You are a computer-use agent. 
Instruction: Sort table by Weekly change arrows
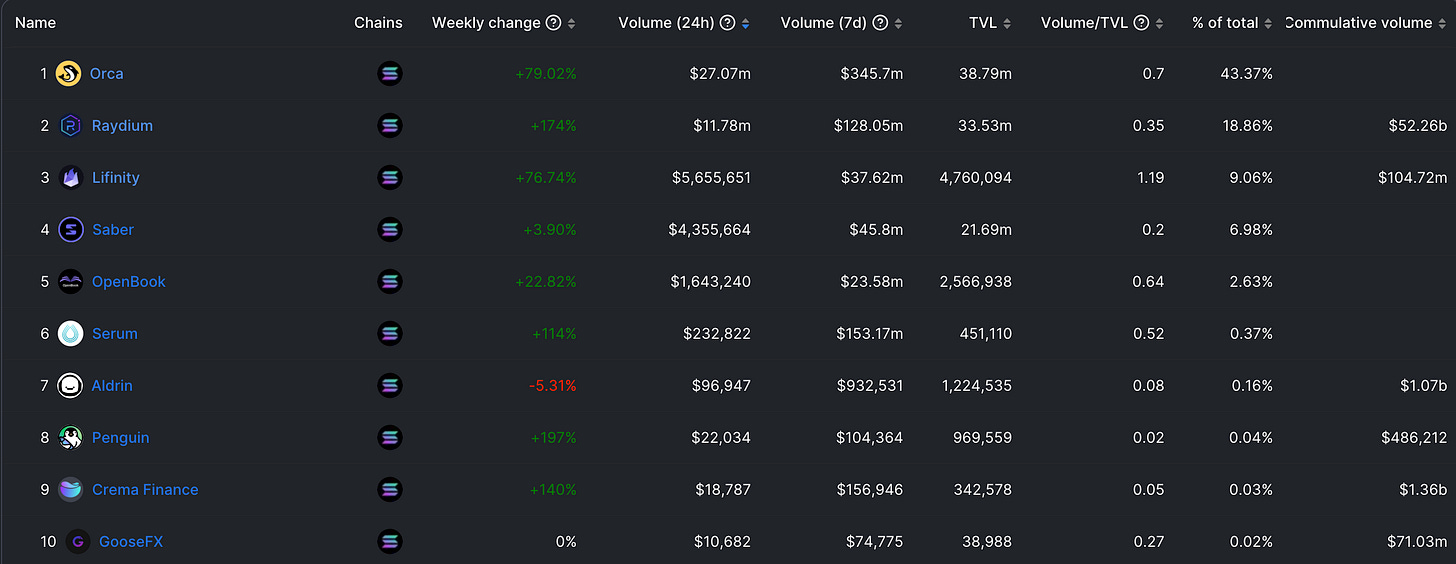click(x=572, y=23)
